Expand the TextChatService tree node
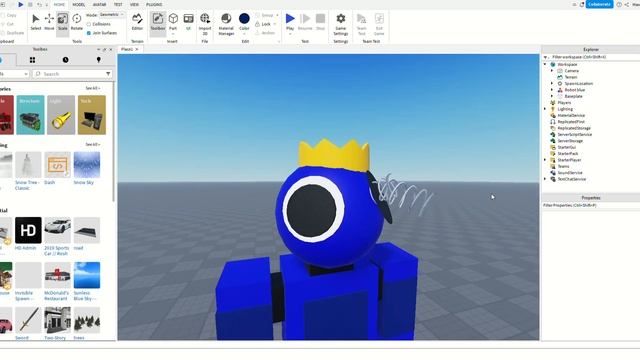The height and width of the screenshot is (360, 640). (545, 179)
